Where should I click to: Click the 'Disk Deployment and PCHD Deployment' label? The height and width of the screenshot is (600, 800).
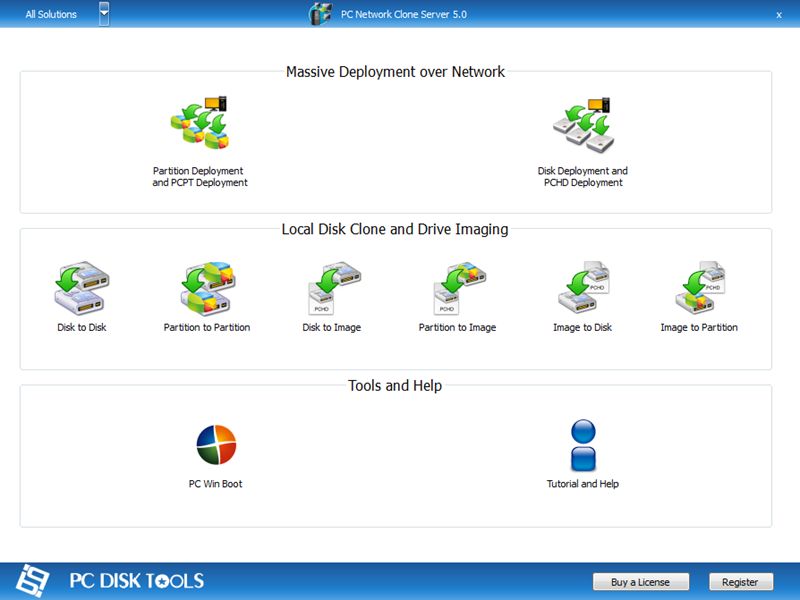click(x=583, y=177)
